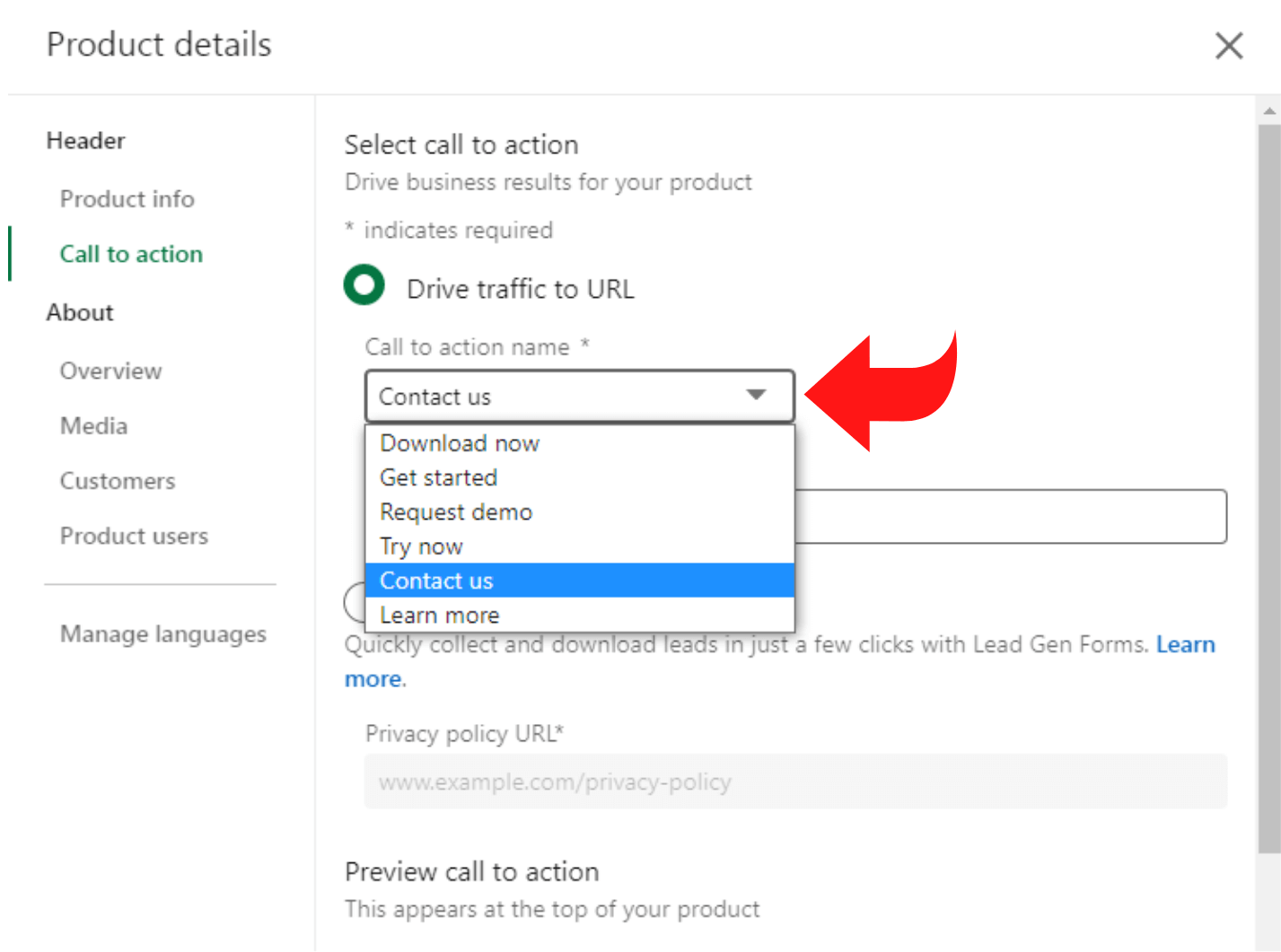
Task: Choose Get started from the dropdown list
Action: tap(438, 477)
